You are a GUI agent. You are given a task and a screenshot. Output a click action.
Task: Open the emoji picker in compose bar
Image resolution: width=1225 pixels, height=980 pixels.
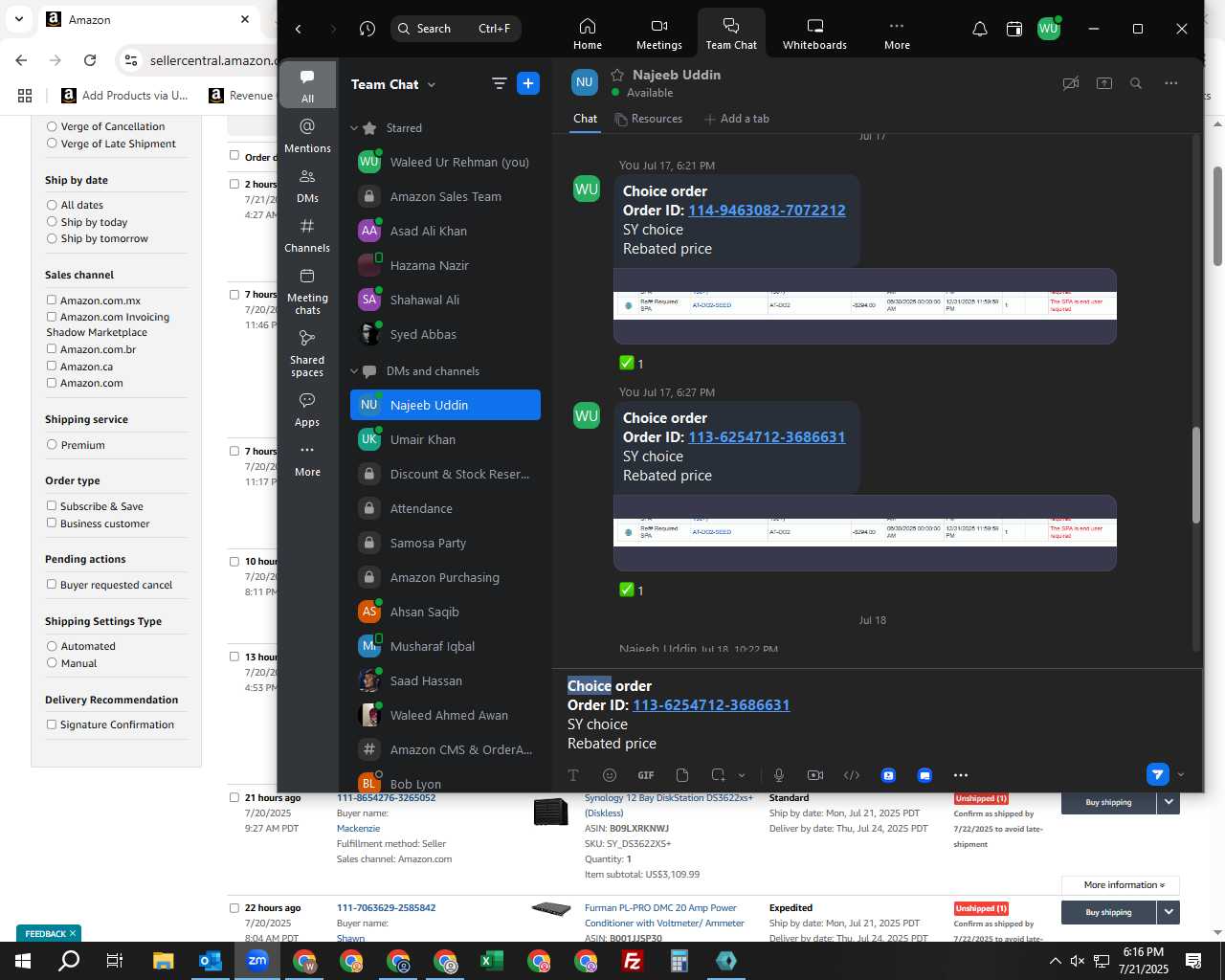tap(610, 775)
